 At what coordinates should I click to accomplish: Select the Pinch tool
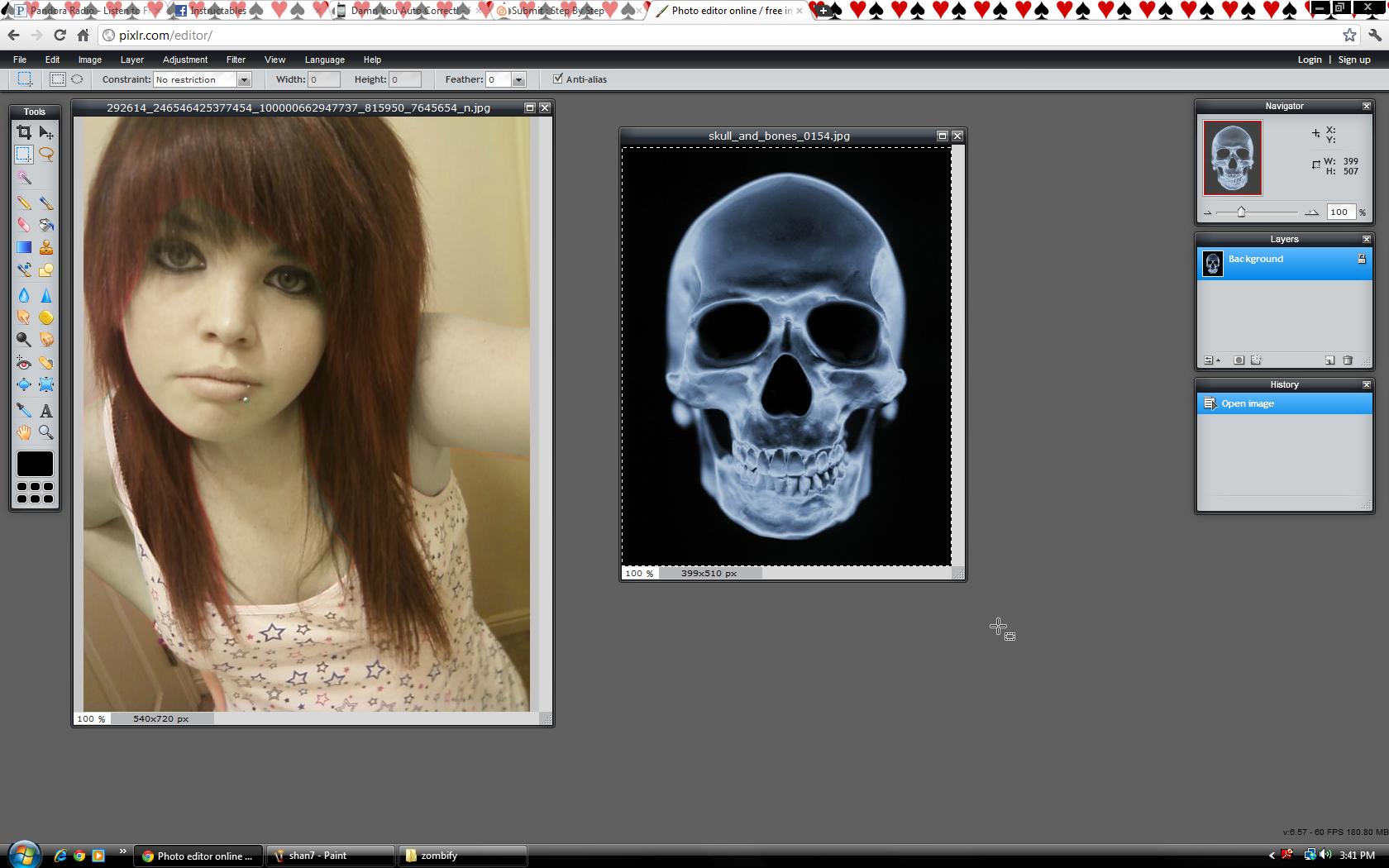coord(46,384)
